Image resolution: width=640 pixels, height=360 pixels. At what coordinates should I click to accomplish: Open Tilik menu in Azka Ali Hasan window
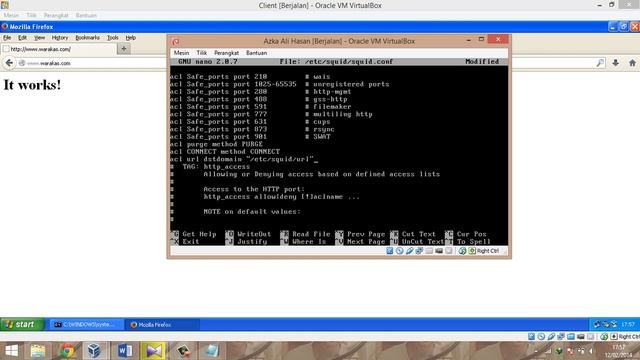(202, 53)
